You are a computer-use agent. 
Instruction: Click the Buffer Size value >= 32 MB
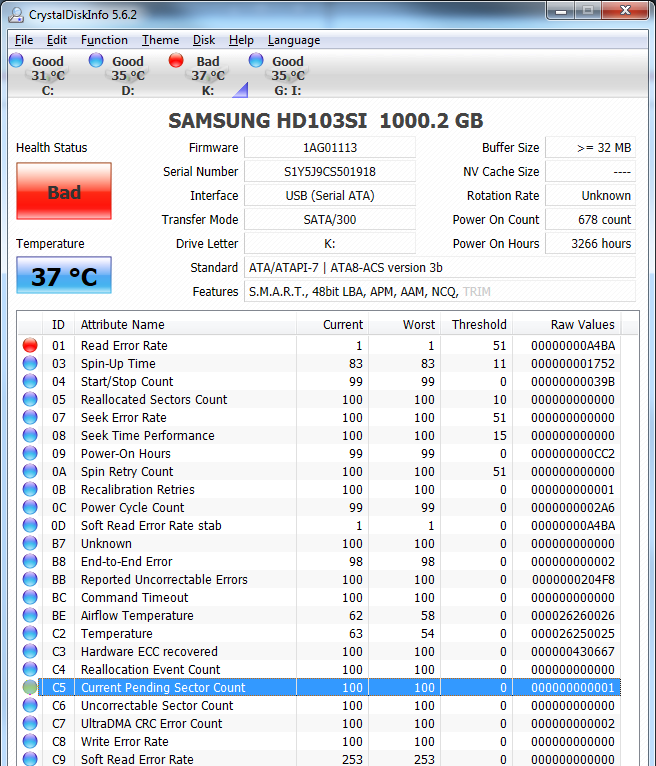(x=590, y=148)
